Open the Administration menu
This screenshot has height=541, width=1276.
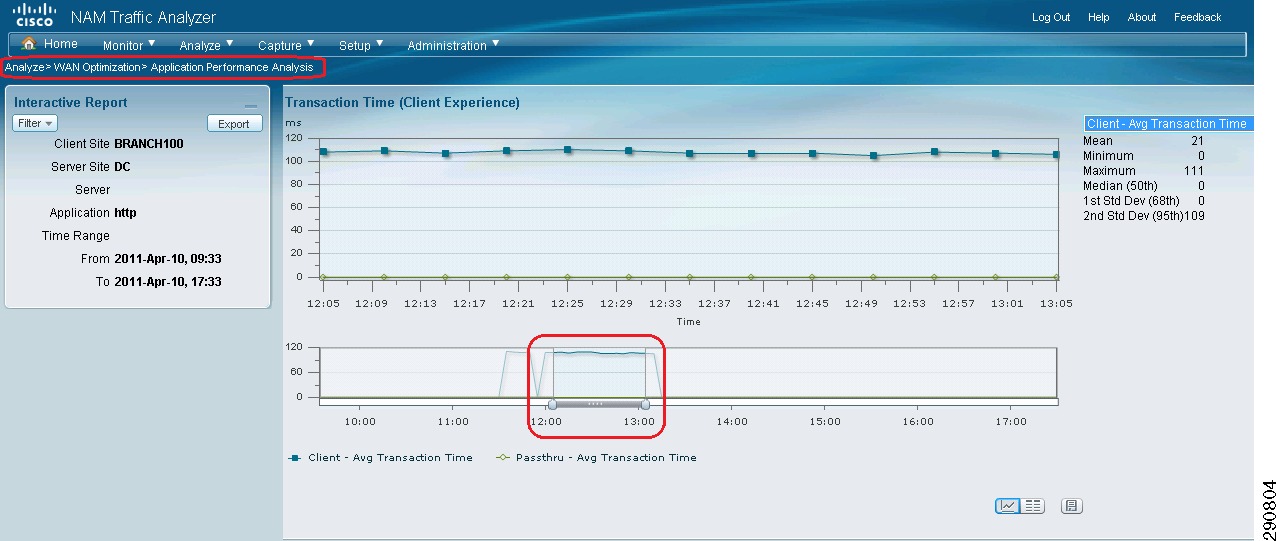click(x=453, y=45)
